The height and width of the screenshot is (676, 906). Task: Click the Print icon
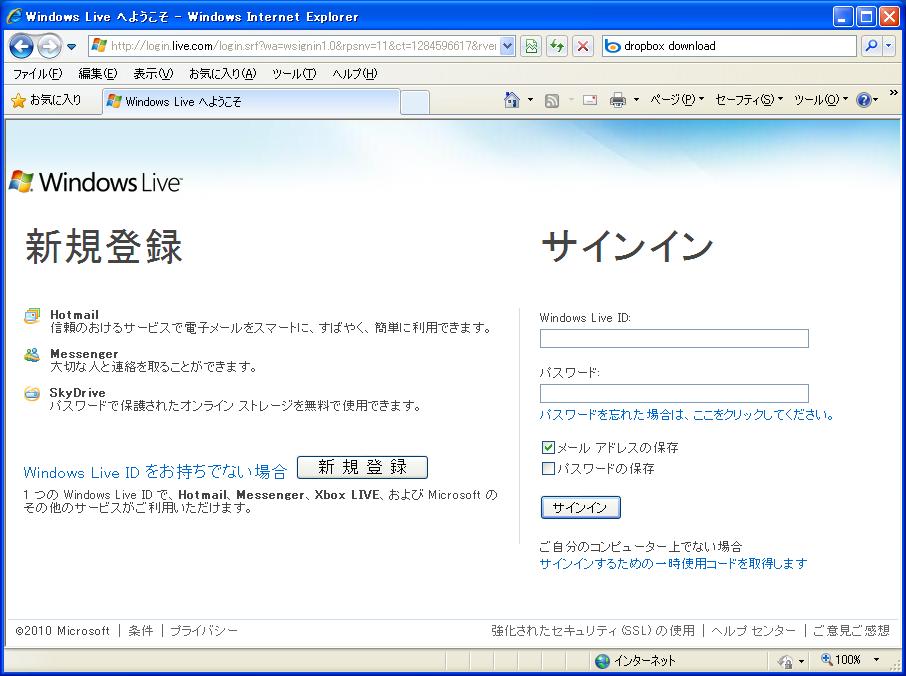pyautogui.click(x=618, y=101)
